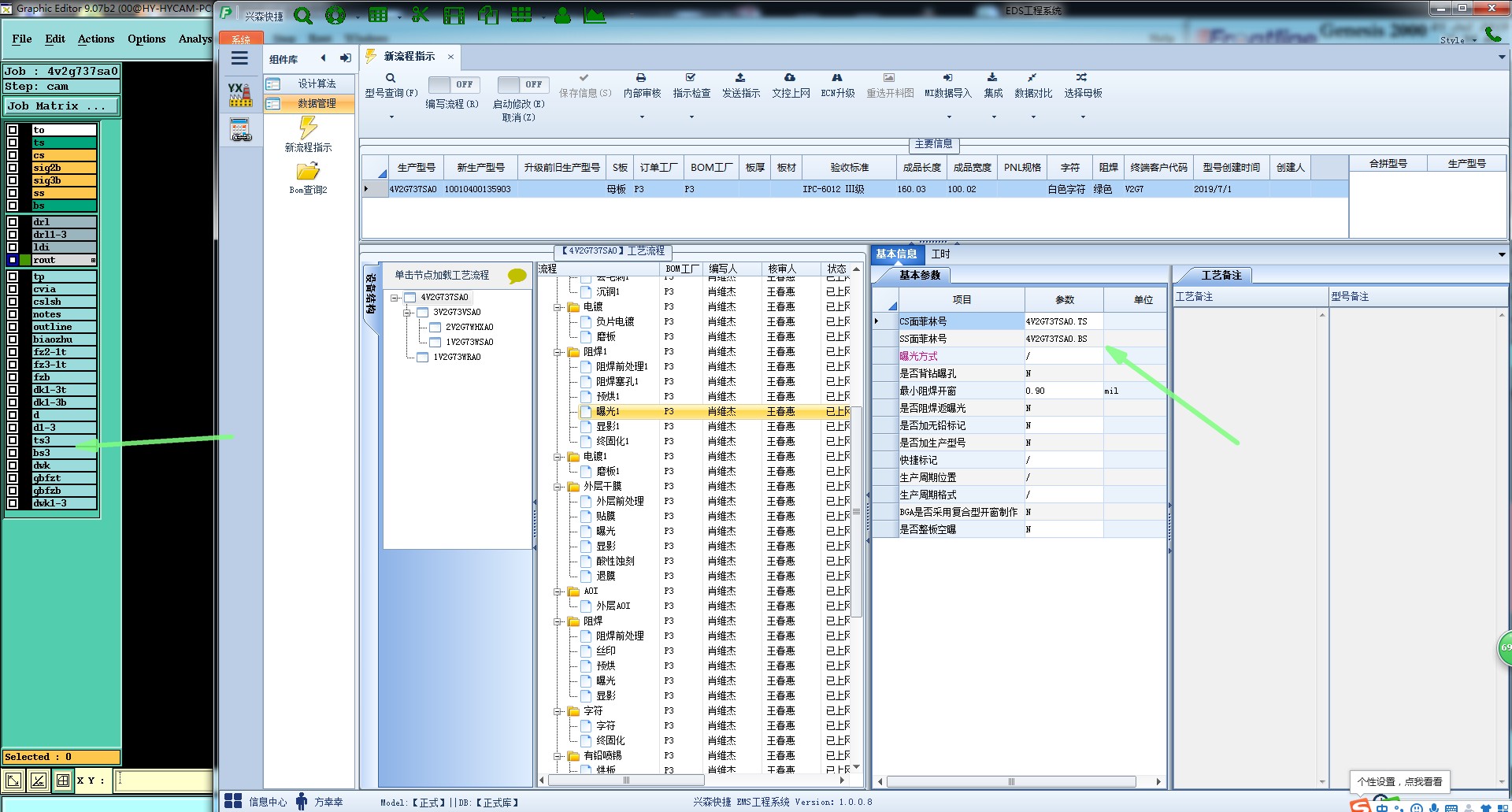This screenshot has width=1512, height=812.
Task: Click 指示检查 checkmark icon
Action: point(691,78)
